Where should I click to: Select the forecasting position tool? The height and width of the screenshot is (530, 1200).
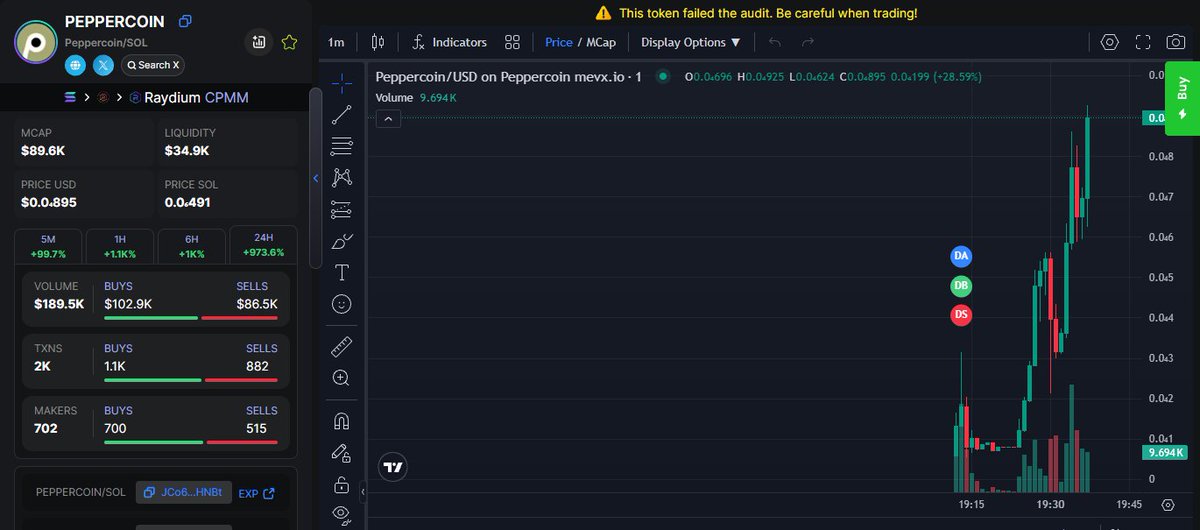point(341,209)
